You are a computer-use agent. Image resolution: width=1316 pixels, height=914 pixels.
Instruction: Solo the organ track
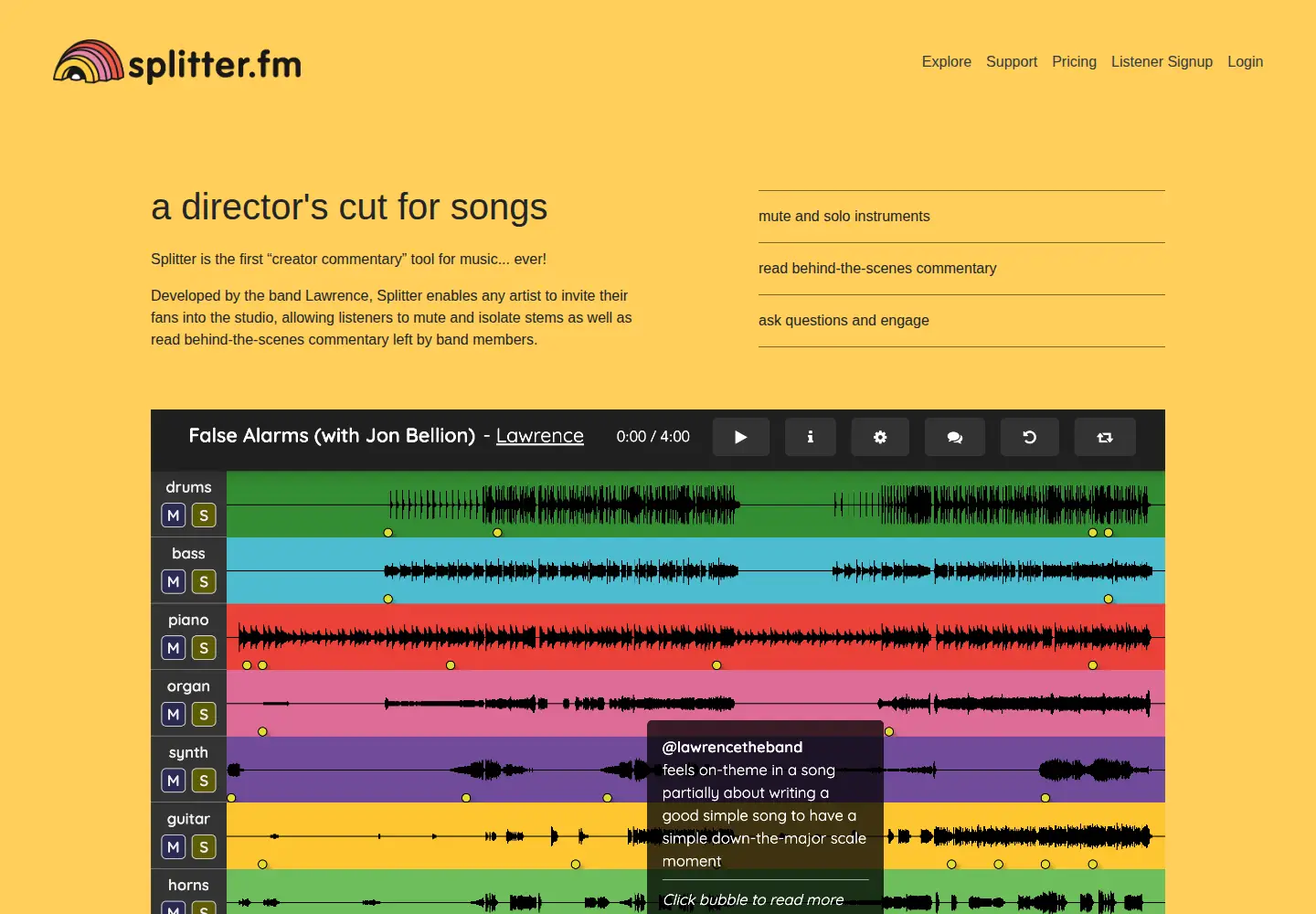point(204,714)
